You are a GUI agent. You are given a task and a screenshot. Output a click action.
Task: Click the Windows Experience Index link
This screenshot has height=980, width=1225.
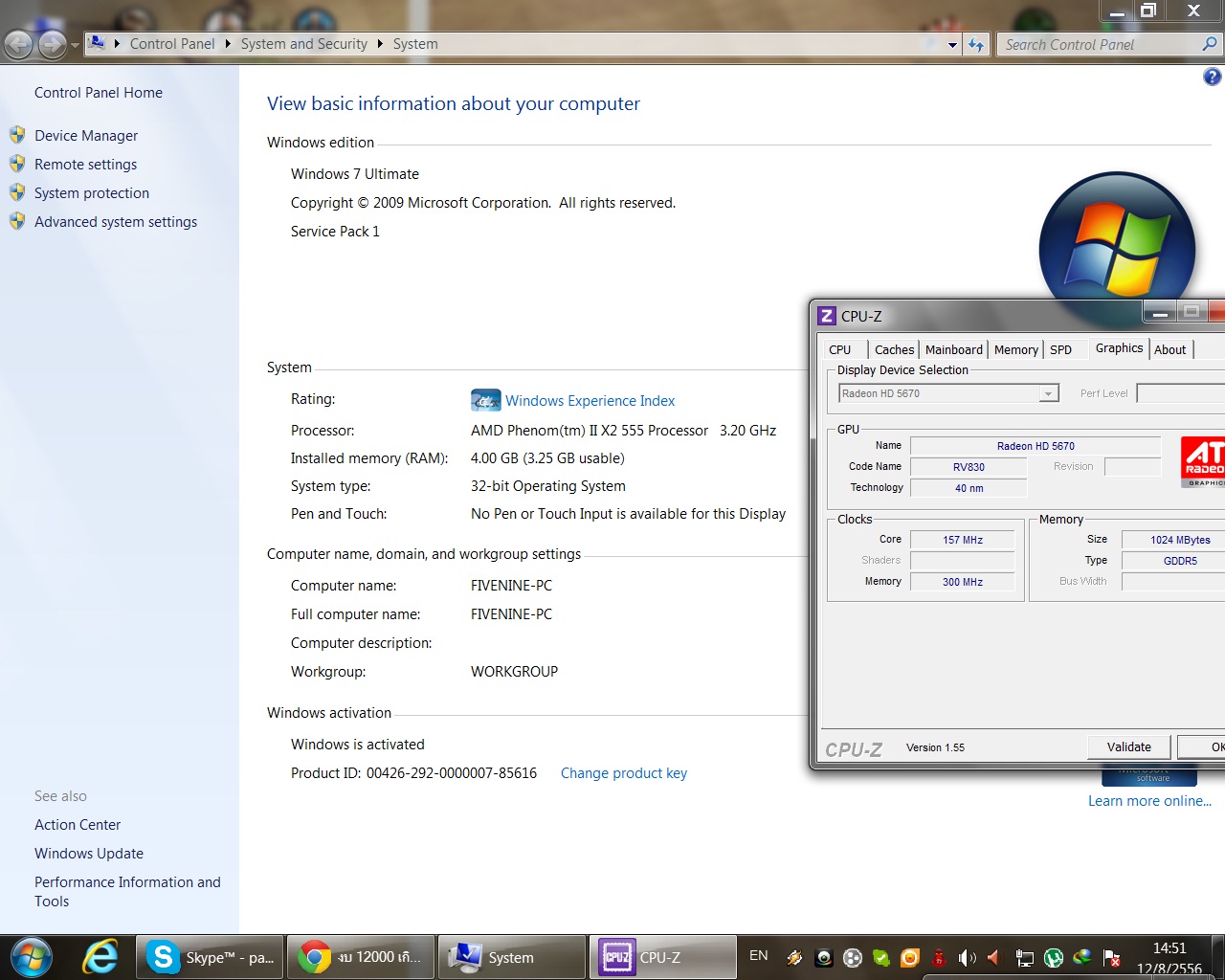click(590, 401)
